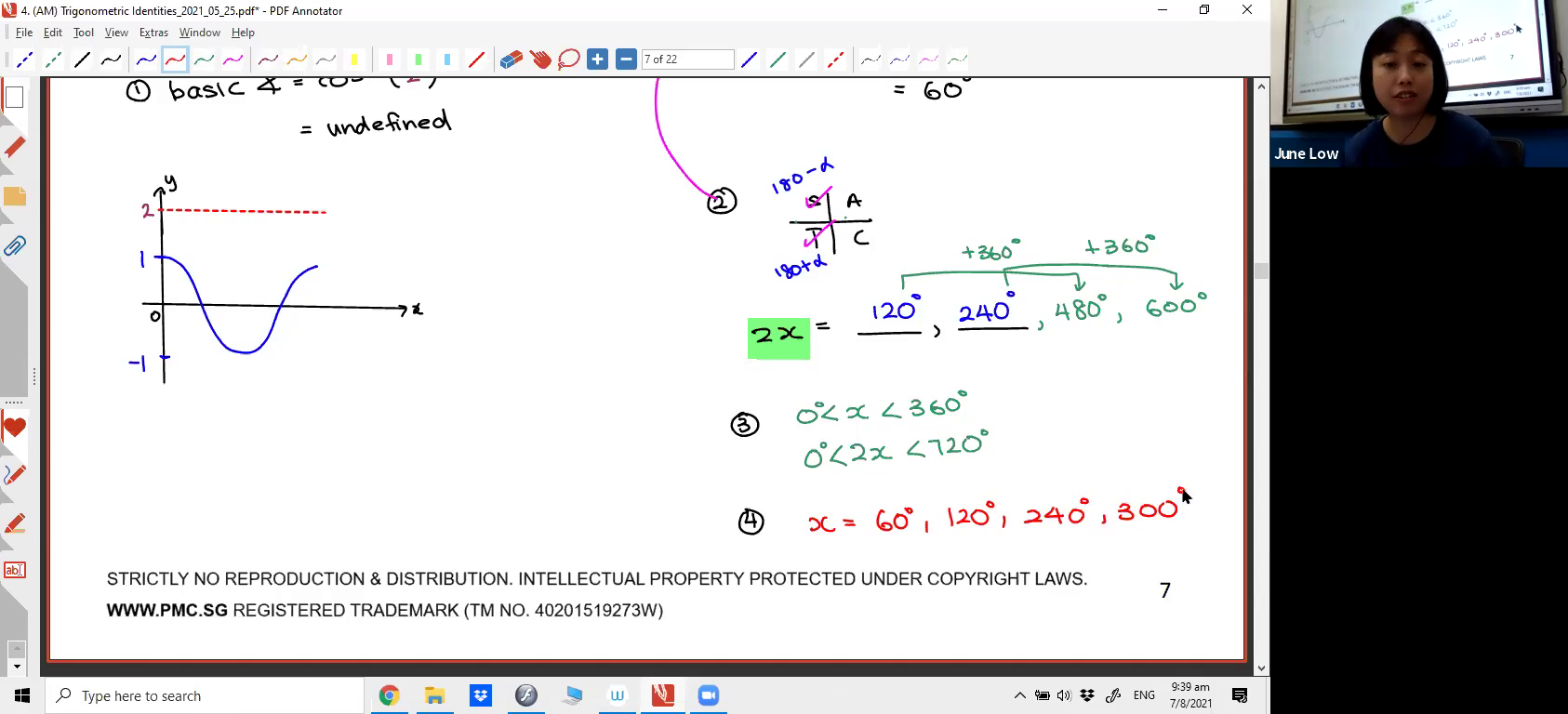Image resolution: width=1568 pixels, height=714 pixels.
Task: Select the dark purple thin pen
Action: (268, 59)
